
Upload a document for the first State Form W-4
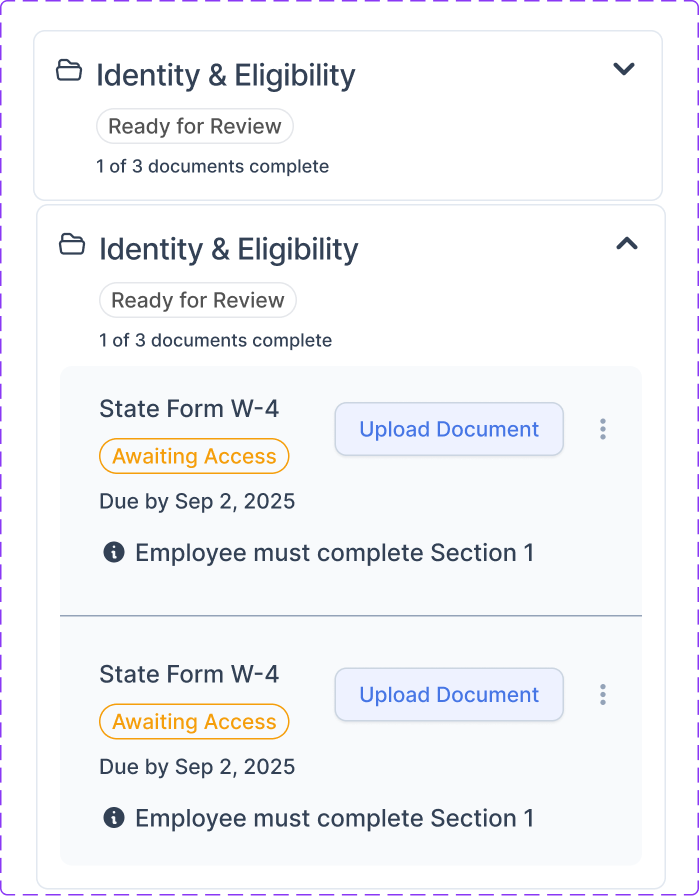[x=449, y=429]
